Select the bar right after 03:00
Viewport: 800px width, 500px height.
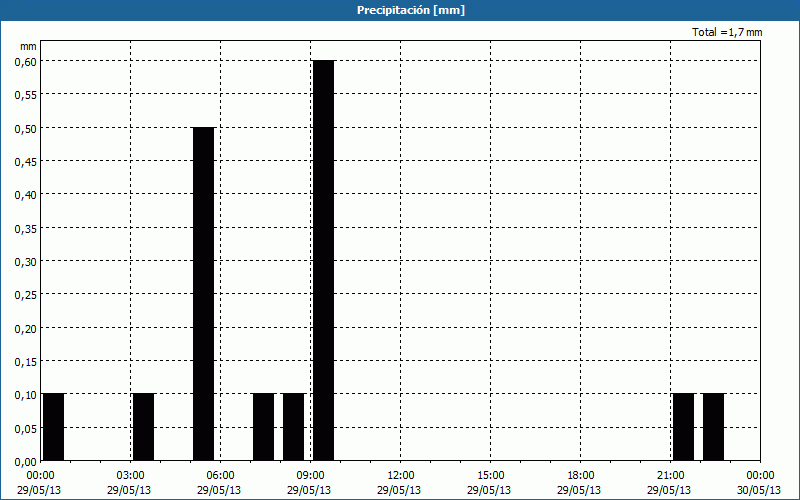click(143, 427)
